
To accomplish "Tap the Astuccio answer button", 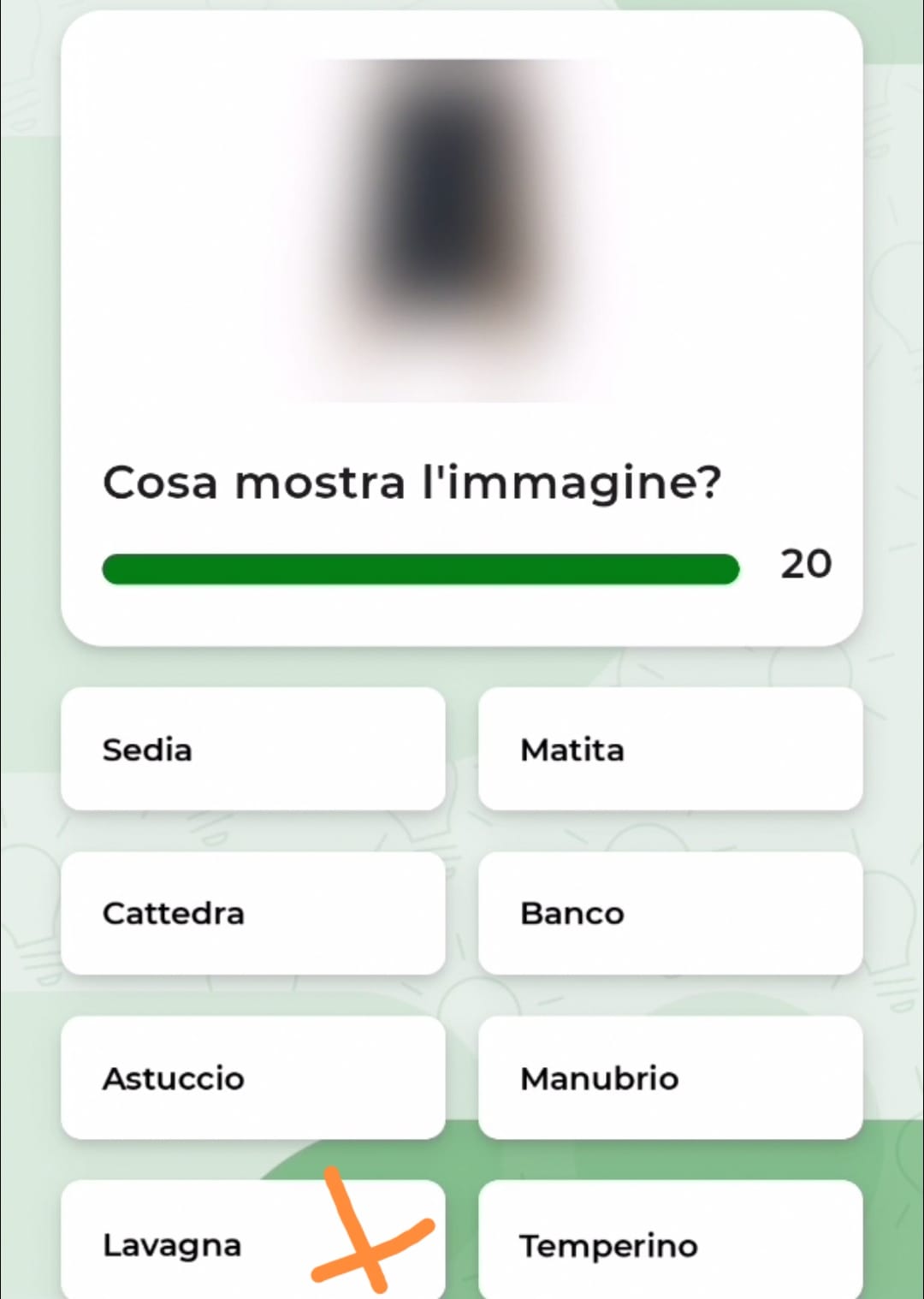I will pyautogui.click(x=253, y=1077).
